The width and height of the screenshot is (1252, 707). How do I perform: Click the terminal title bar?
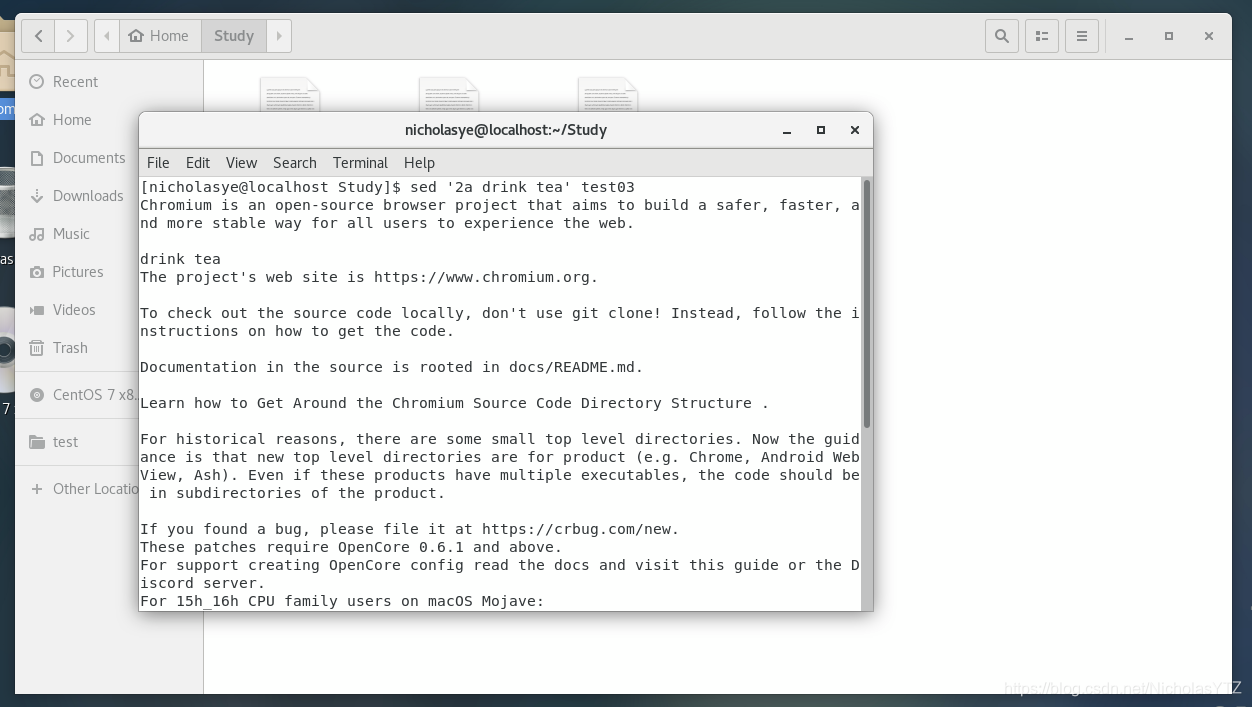click(505, 130)
